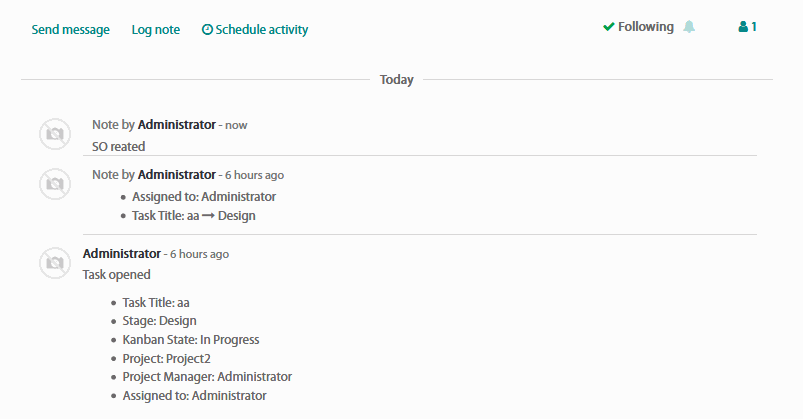Open the Log note tab
The width and height of the screenshot is (803, 419).
[x=156, y=30]
